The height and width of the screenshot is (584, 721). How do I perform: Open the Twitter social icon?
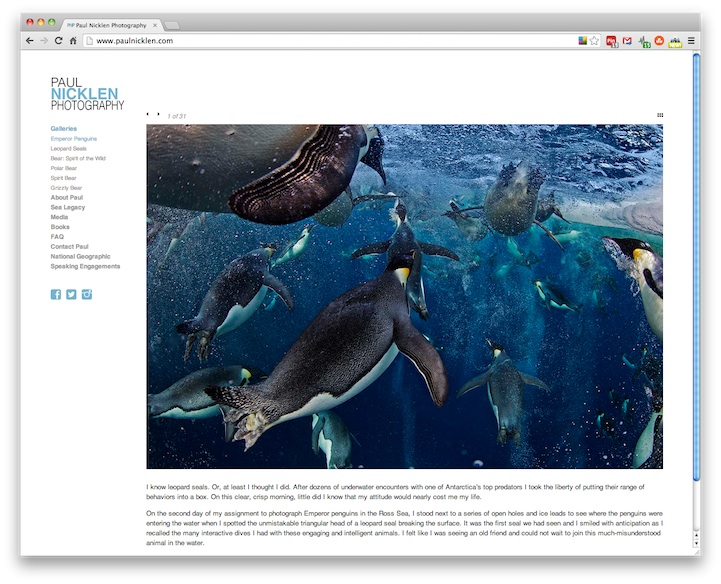71,294
